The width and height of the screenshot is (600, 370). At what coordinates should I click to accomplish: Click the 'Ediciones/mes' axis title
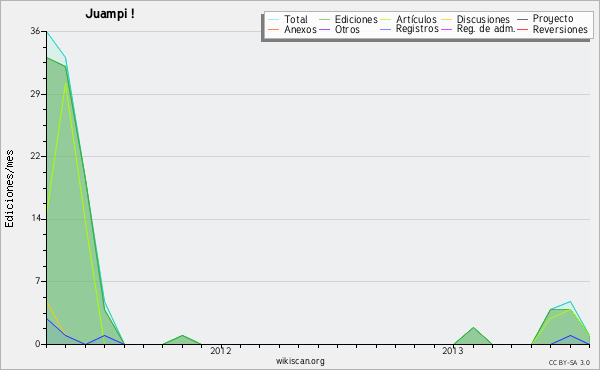[9, 189]
